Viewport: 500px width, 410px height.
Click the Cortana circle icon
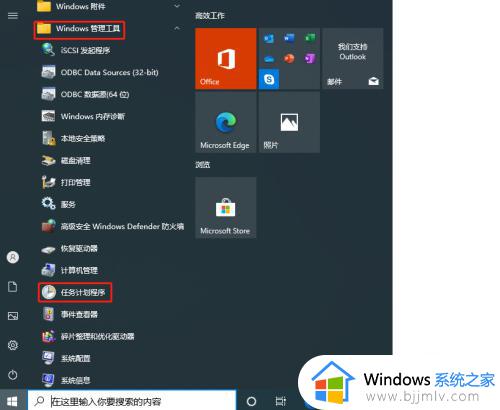251,401
